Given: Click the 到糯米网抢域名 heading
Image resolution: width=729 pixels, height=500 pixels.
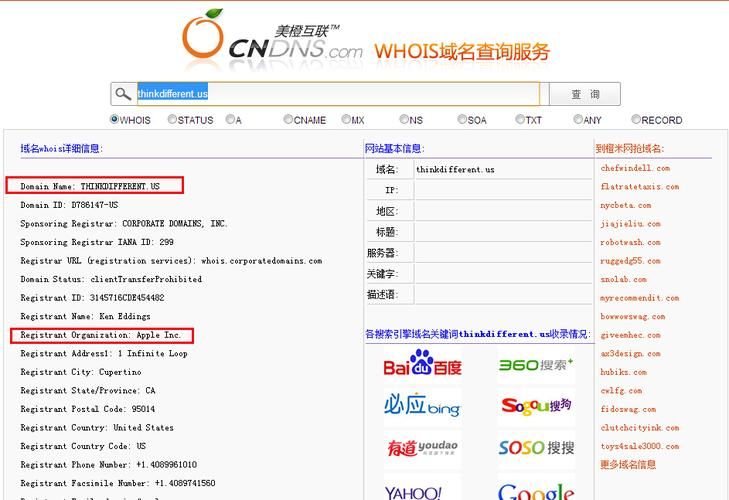Looking at the screenshot, I should coord(630,148).
